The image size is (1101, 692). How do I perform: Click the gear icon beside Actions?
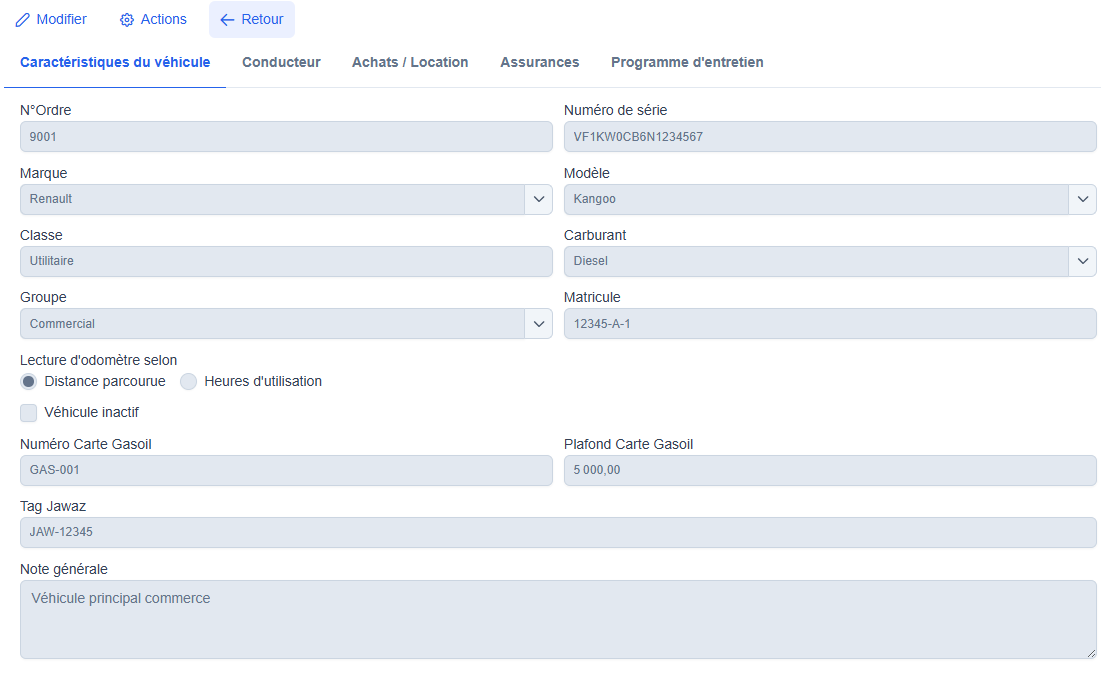(x=127, y=20)
